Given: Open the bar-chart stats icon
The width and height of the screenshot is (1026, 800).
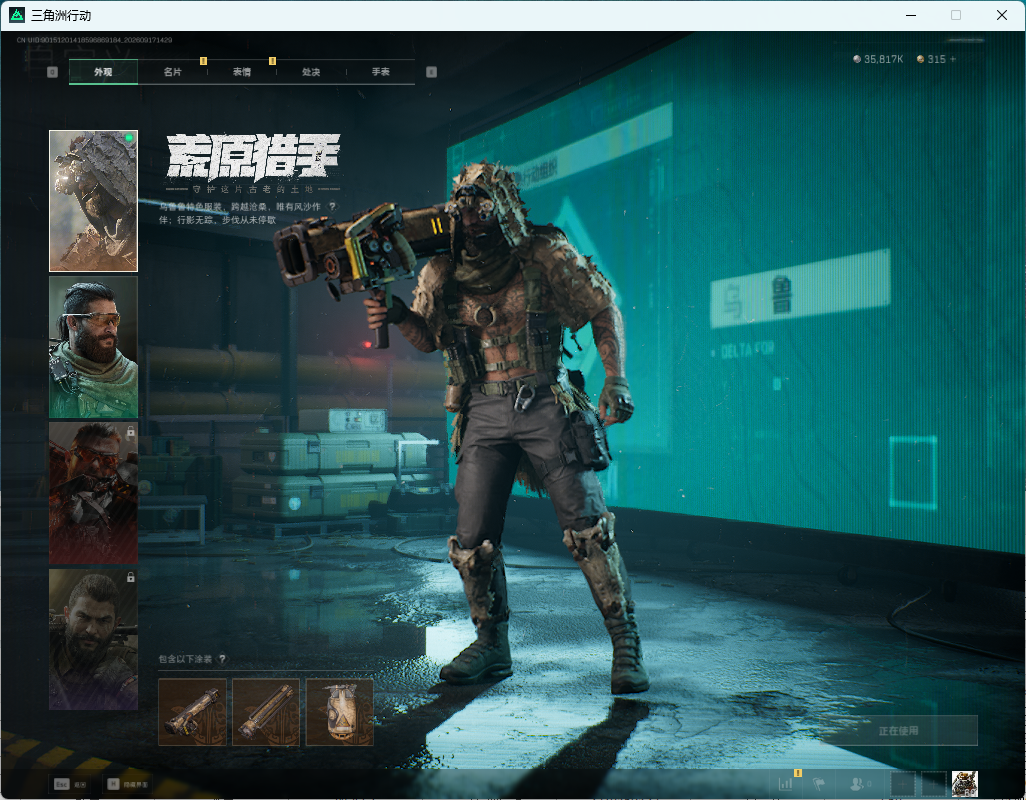Looking at the screenshot, I should [785, 784].
